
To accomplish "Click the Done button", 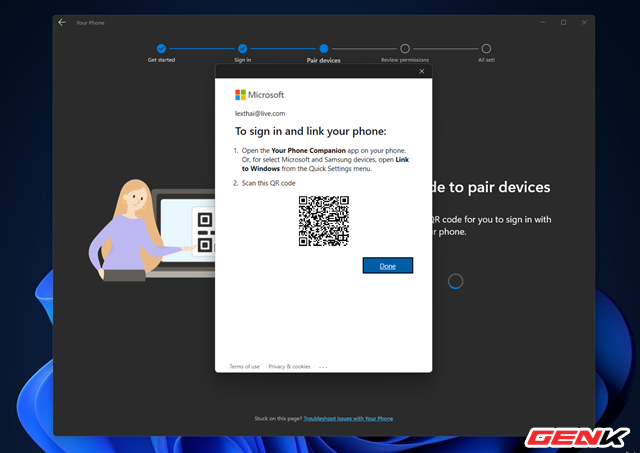I will click(x=388, y=266).
